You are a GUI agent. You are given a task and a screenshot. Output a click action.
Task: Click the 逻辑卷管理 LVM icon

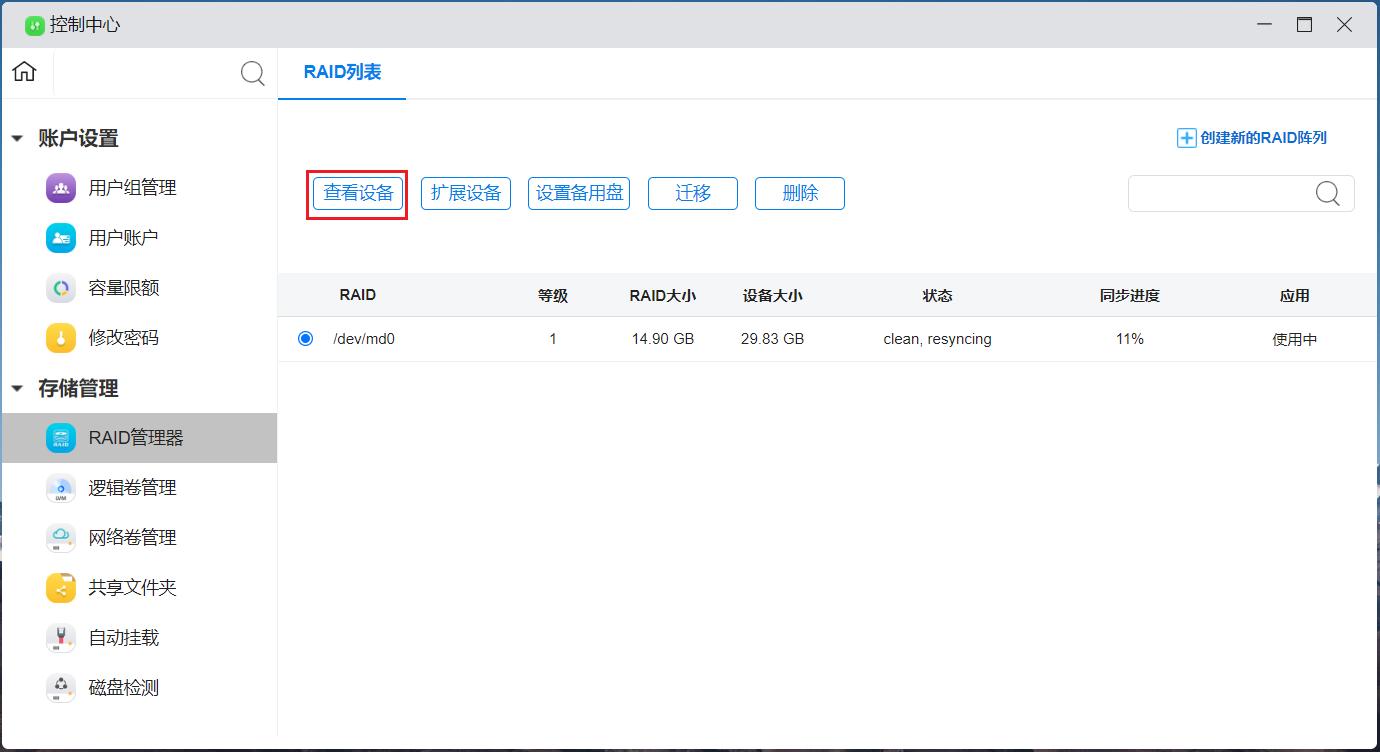(x=61, y=488)
